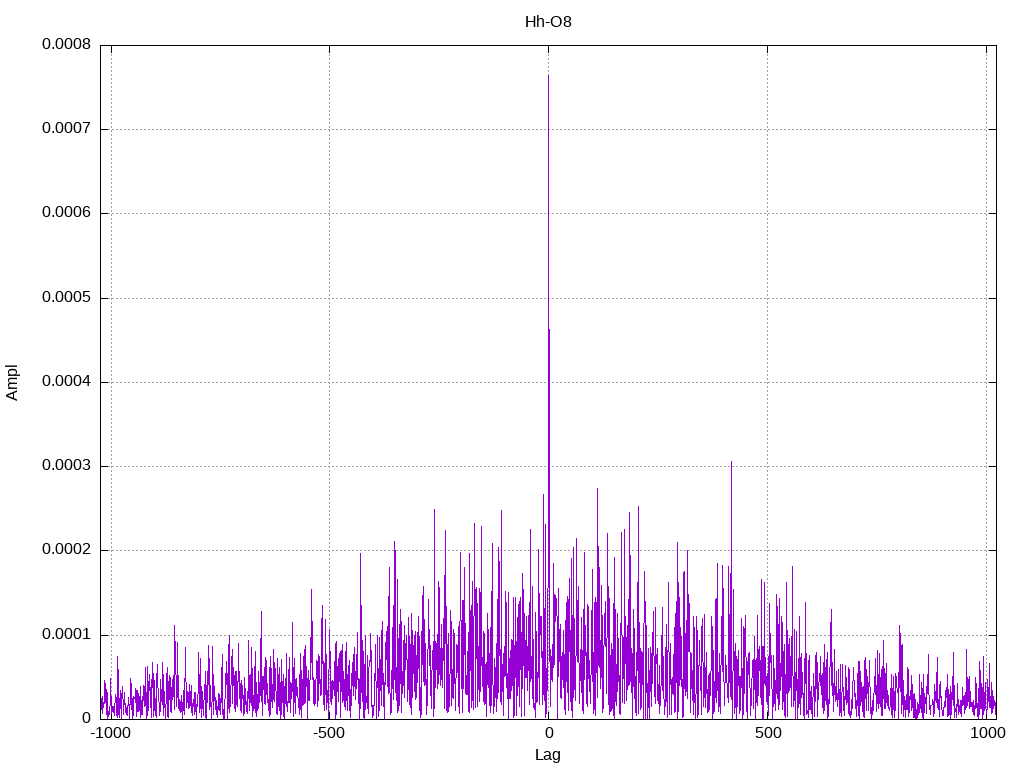Screen dimensions: 1024x768
Task: Click the x-axis tick value -1000
Action: (110, 733)
